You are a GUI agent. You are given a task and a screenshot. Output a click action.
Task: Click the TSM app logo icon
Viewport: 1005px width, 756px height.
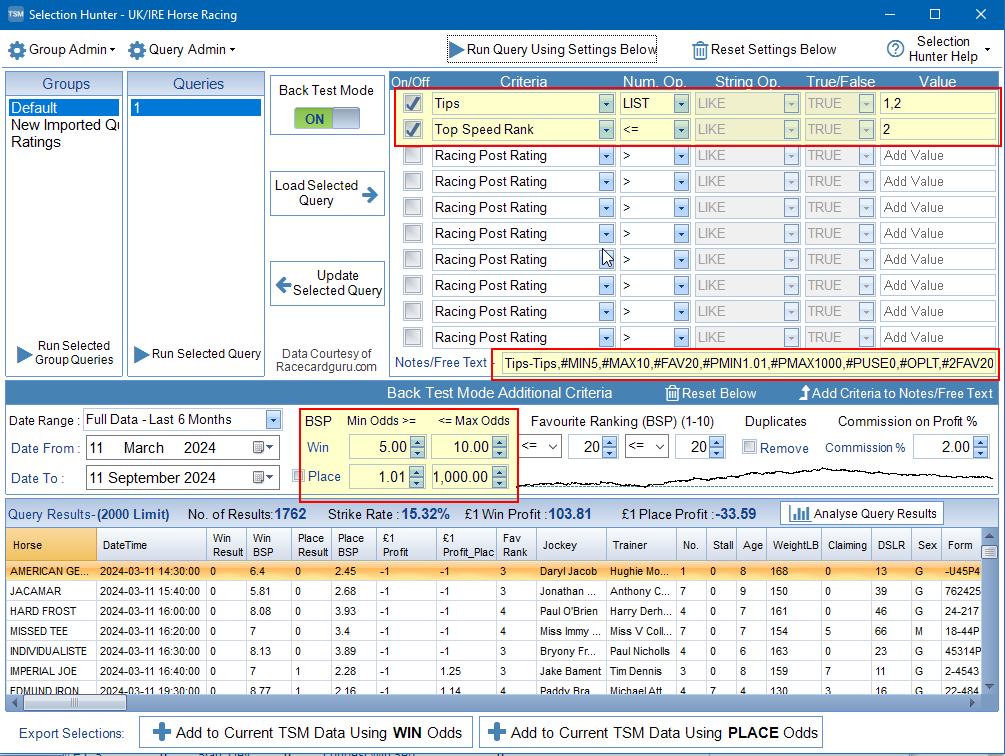(15, 14)
